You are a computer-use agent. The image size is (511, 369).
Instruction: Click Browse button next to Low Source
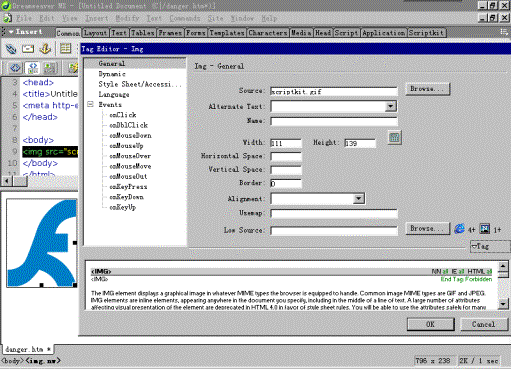click(x=428, y=229)
